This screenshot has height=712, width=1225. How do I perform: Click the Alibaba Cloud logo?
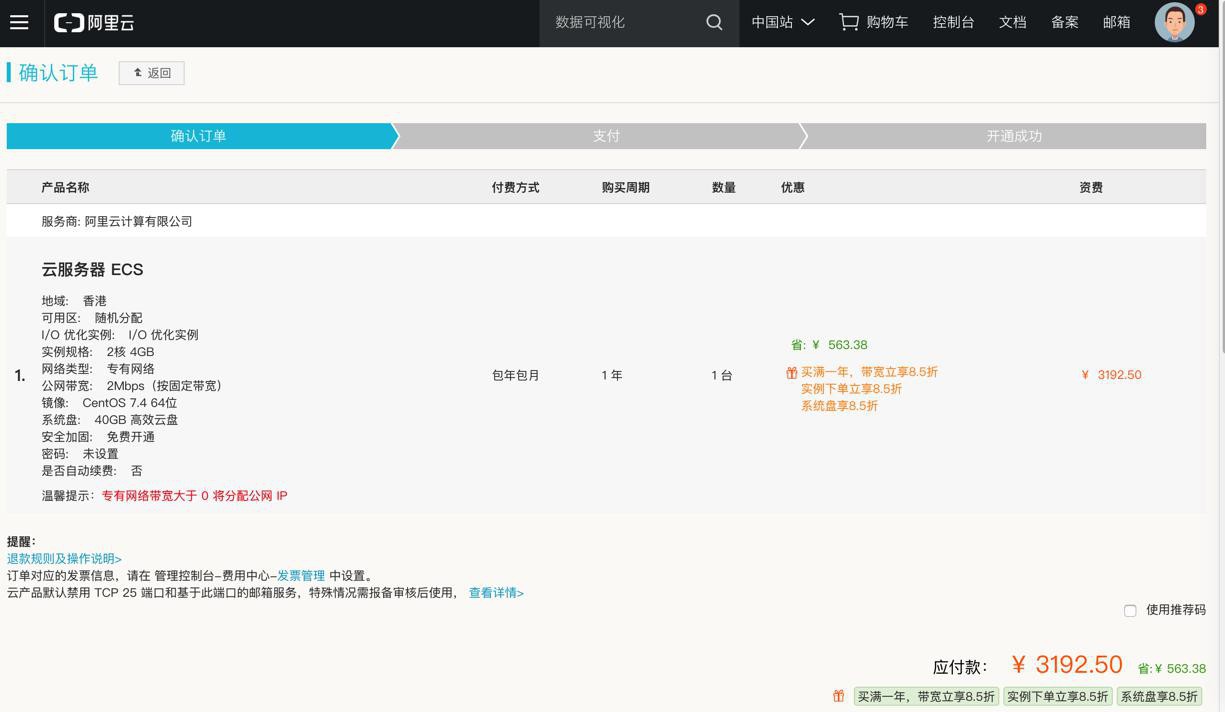coord(94,22)
